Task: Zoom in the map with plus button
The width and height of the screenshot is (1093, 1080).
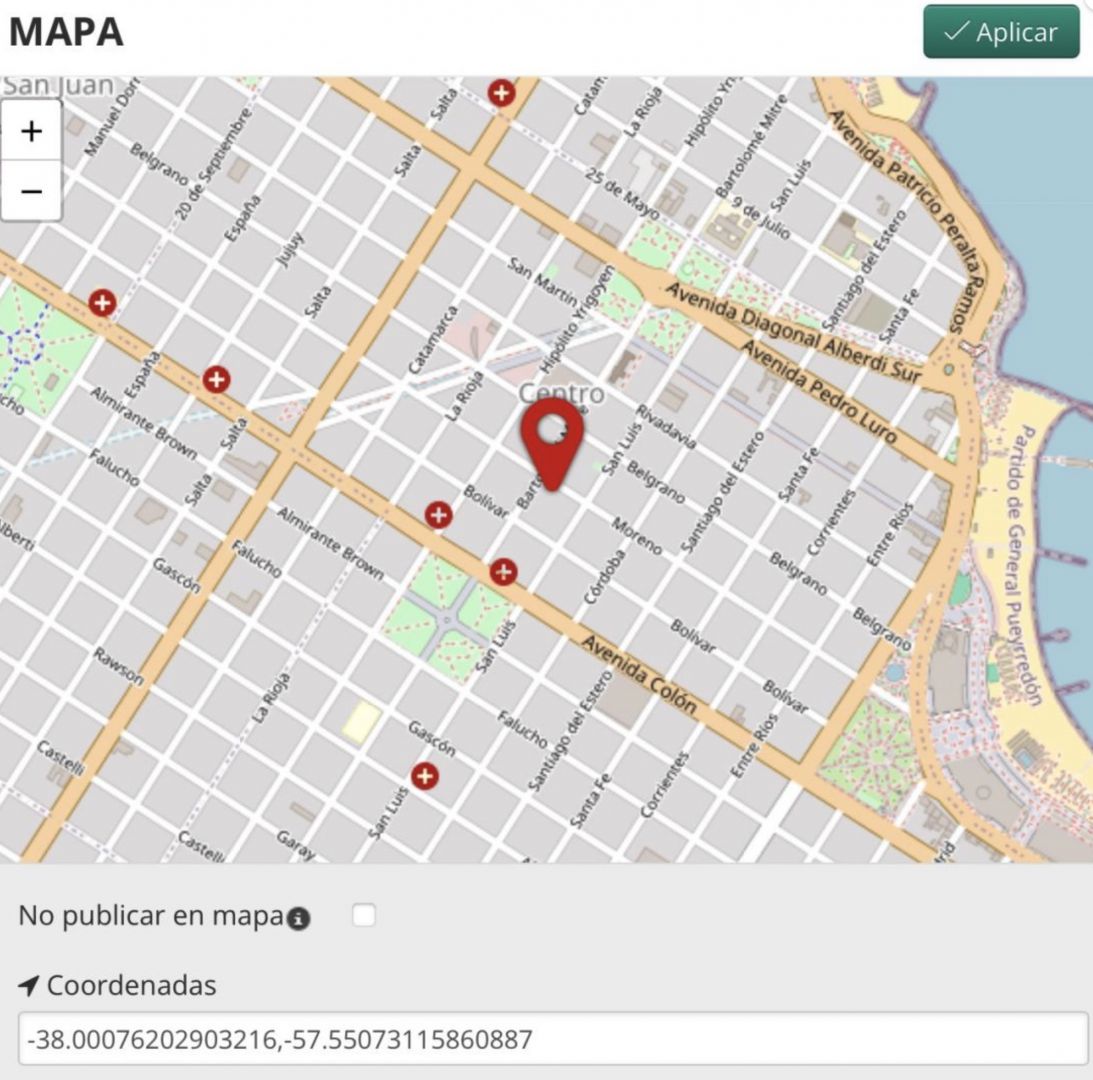Action: [x=31, y=131]
